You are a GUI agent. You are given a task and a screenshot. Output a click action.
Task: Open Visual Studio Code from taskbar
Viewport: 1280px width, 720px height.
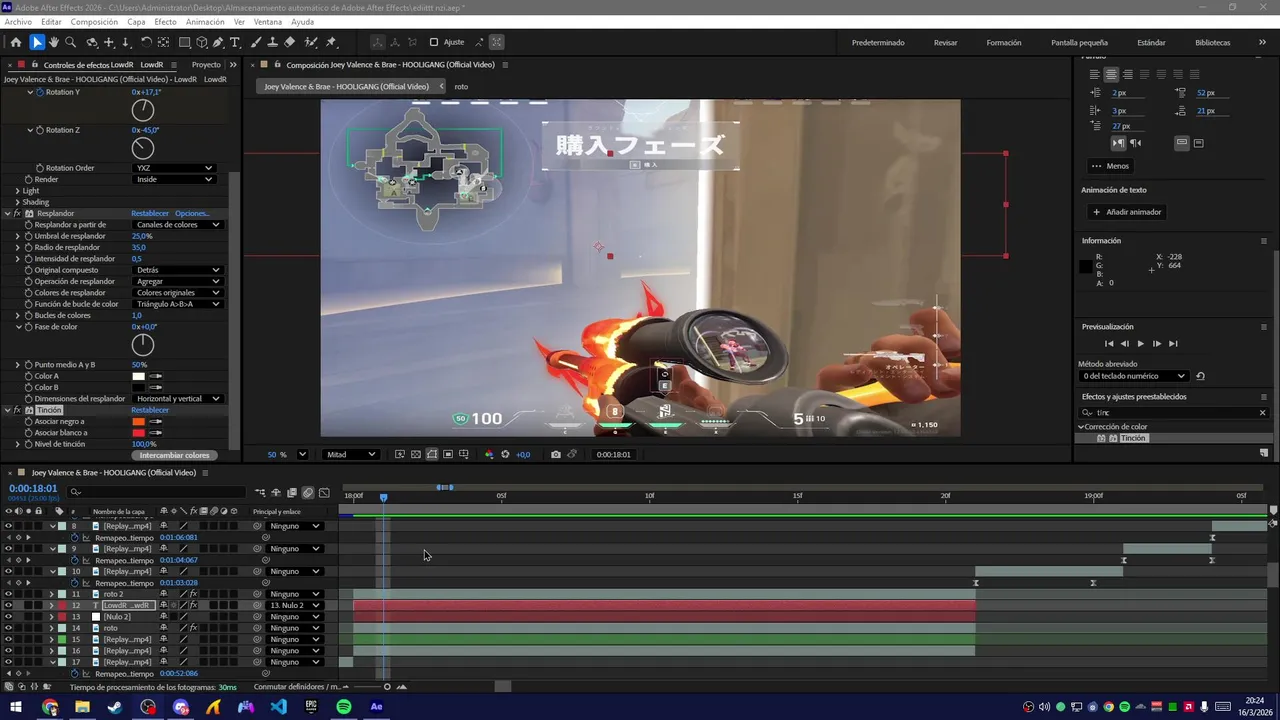[x=278, y=707]
